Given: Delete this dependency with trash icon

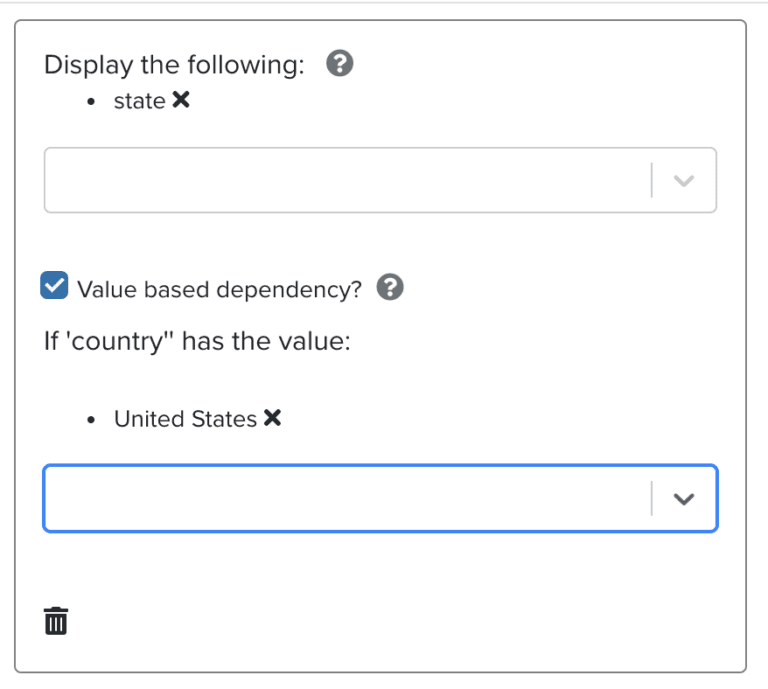Looking at the screenshot, I should tap(56, 620).
